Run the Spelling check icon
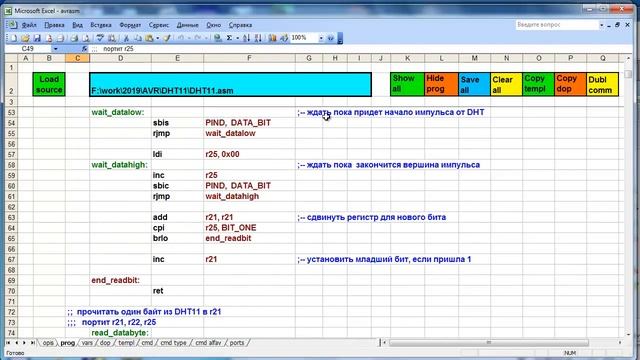Screen dimensions: 640x360 (100, 38)
